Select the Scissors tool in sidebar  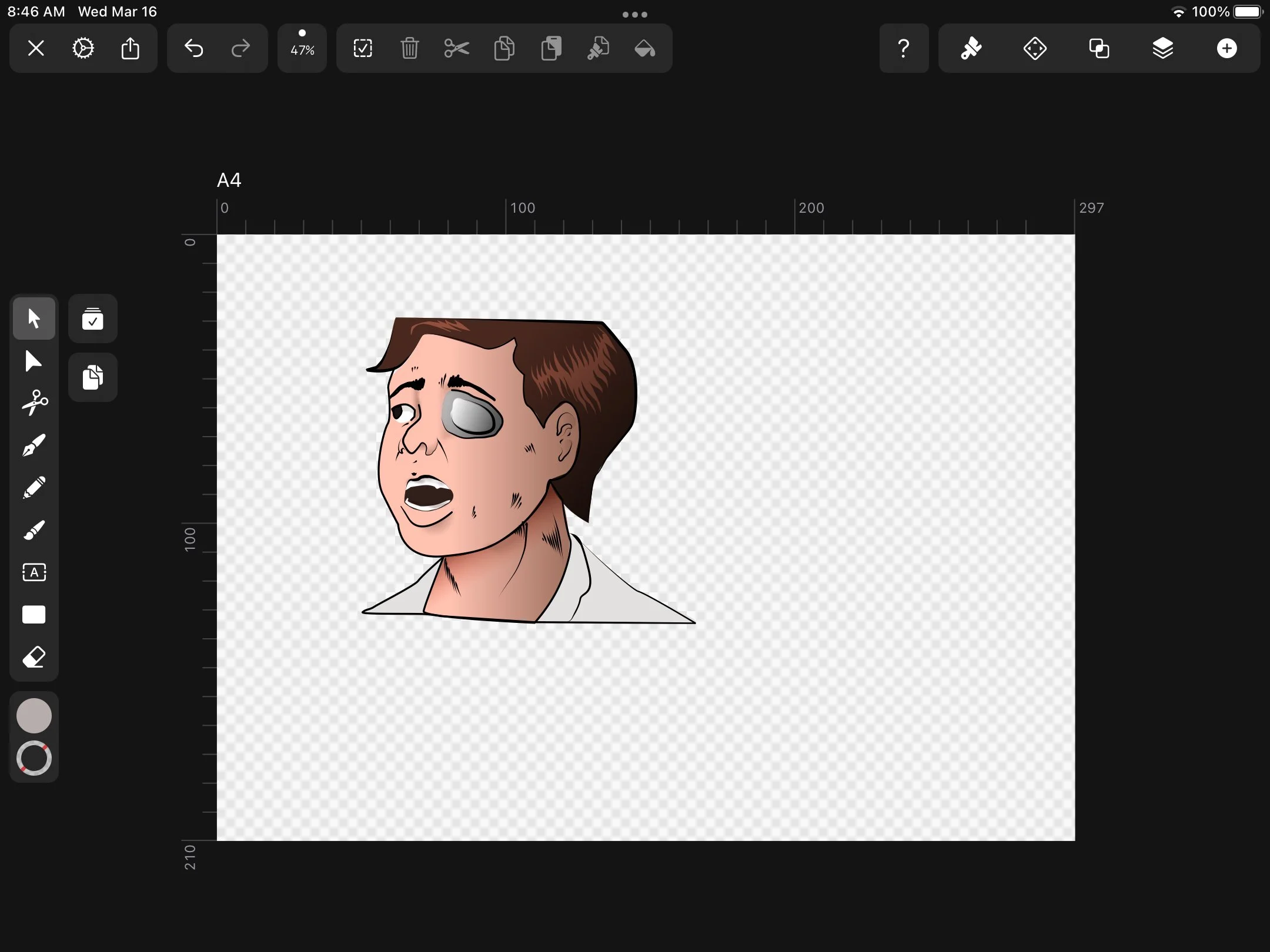tap(34, 403)
